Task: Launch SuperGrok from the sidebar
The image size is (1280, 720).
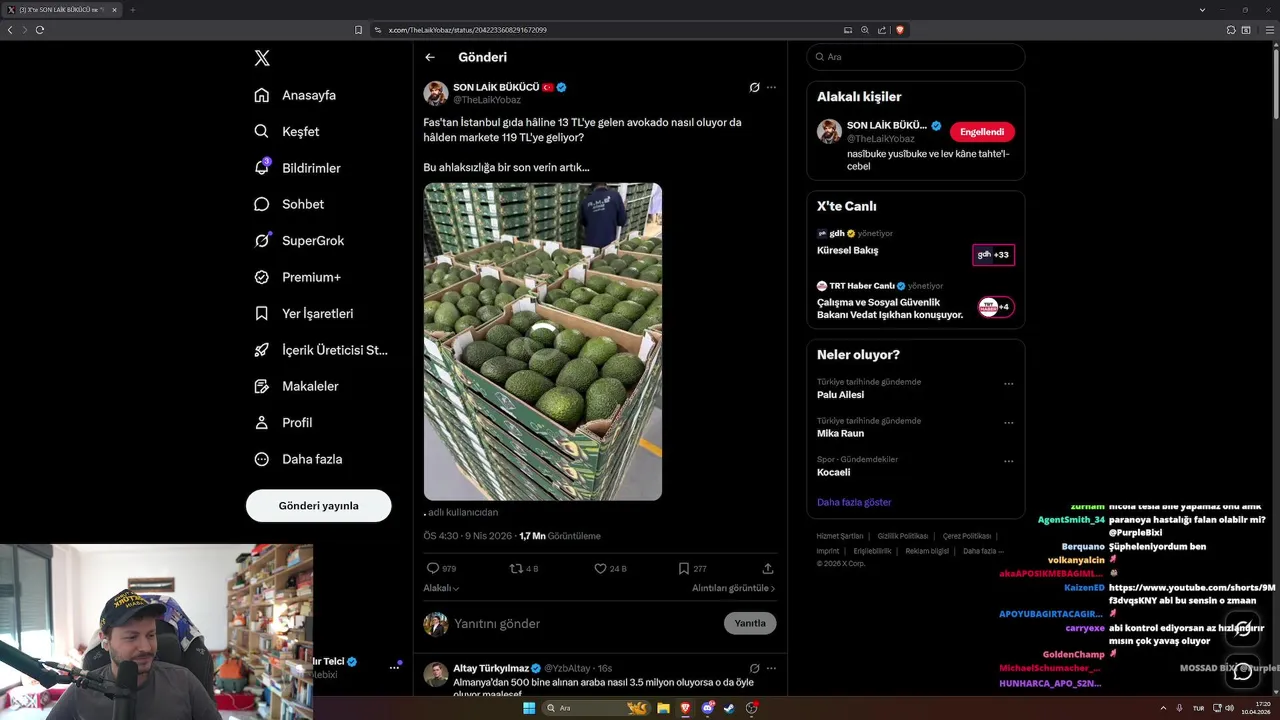Action: (299, 240)
